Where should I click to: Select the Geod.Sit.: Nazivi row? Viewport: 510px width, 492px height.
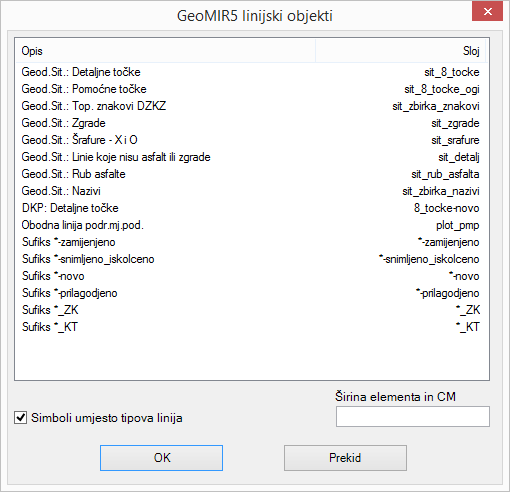[251, 191]
